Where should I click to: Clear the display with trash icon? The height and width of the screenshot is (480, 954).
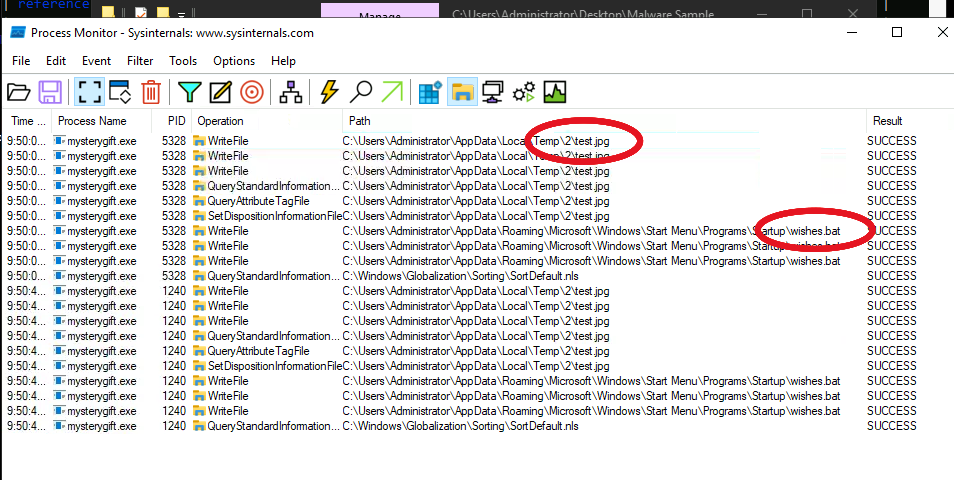151,92
